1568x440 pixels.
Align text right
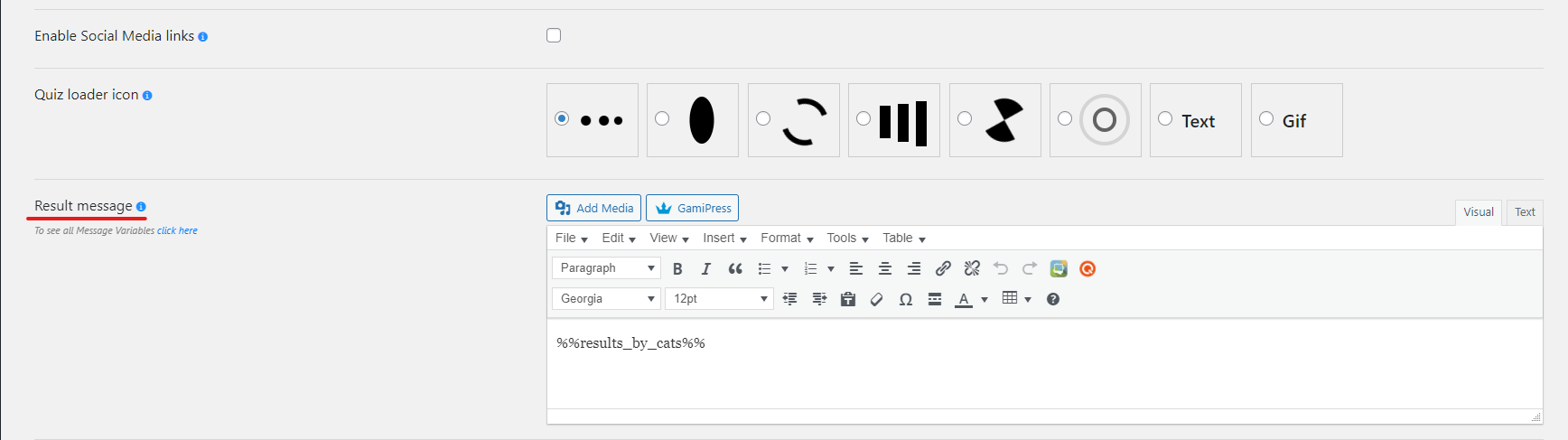tap(914, 268)
